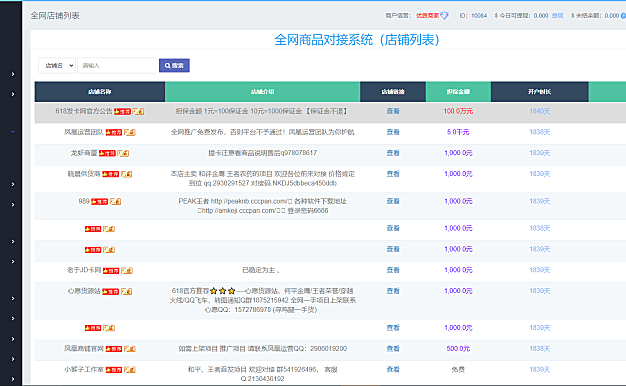Click shop name 凤凰商铺官网
Viewport: 626px width, 386px height.
[84, 349]
